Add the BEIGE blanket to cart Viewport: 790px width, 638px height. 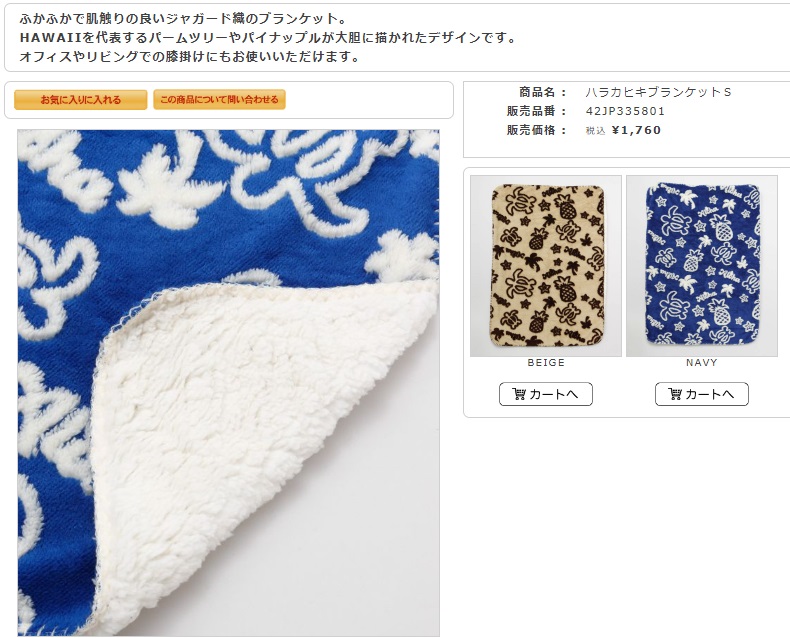[546, 394]
